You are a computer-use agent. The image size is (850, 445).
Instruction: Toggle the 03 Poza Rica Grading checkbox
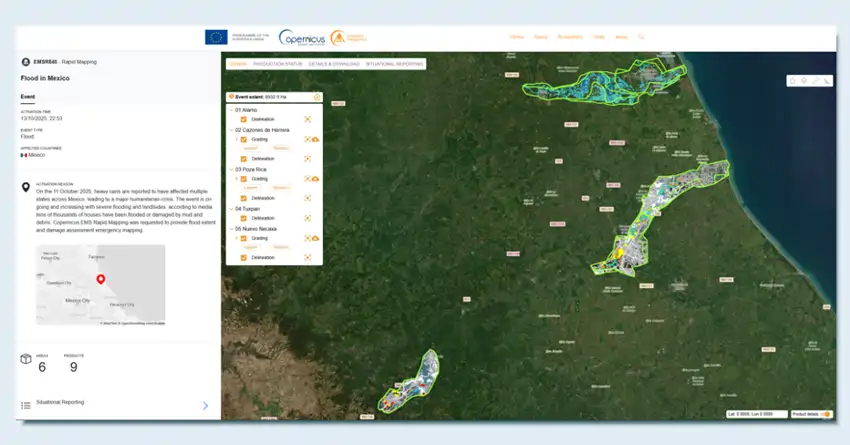tap(243, 178)
